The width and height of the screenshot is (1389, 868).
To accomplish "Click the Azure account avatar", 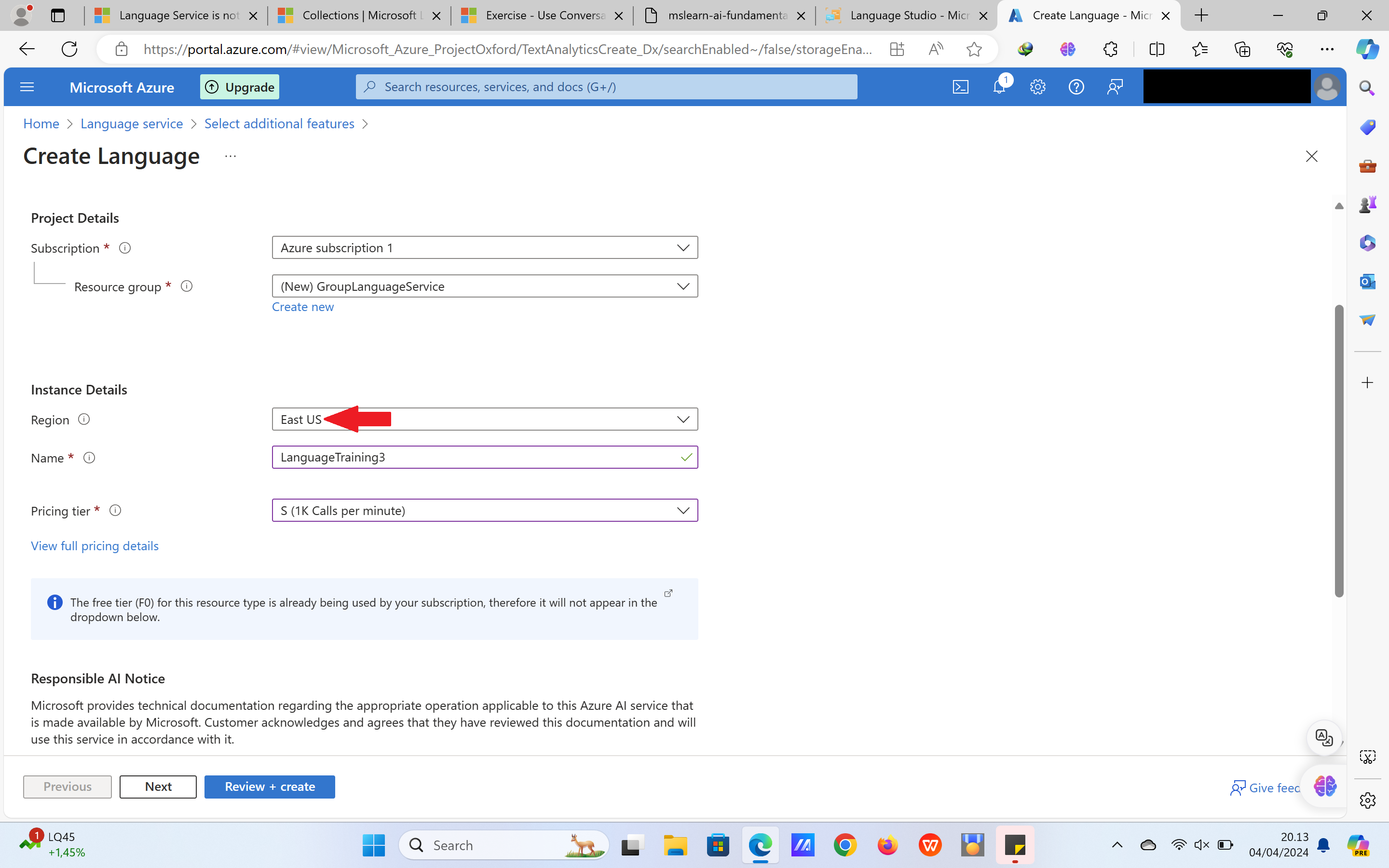I will click(x=1326, y=87).
